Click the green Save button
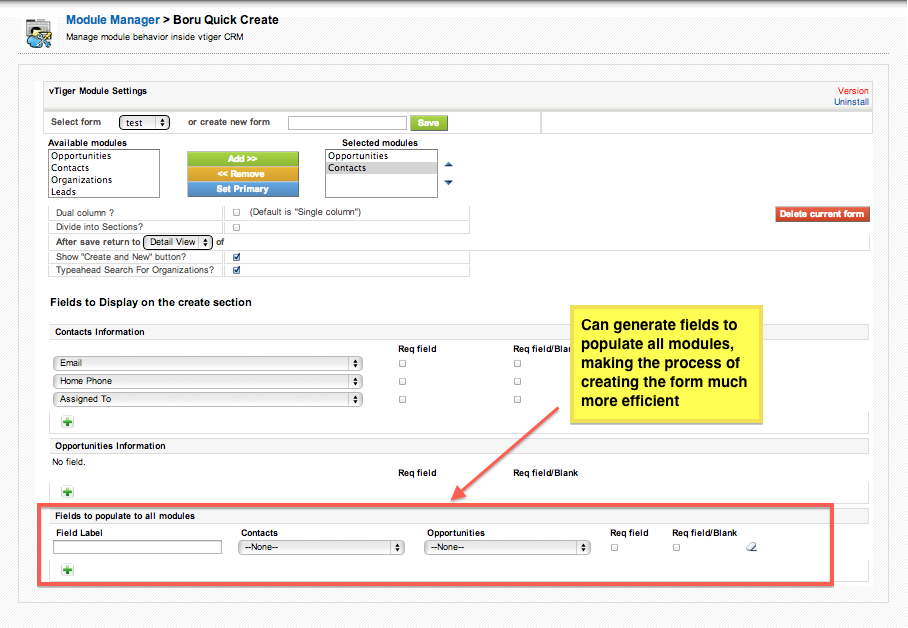The image size is (908, 628). pos(429,123)
